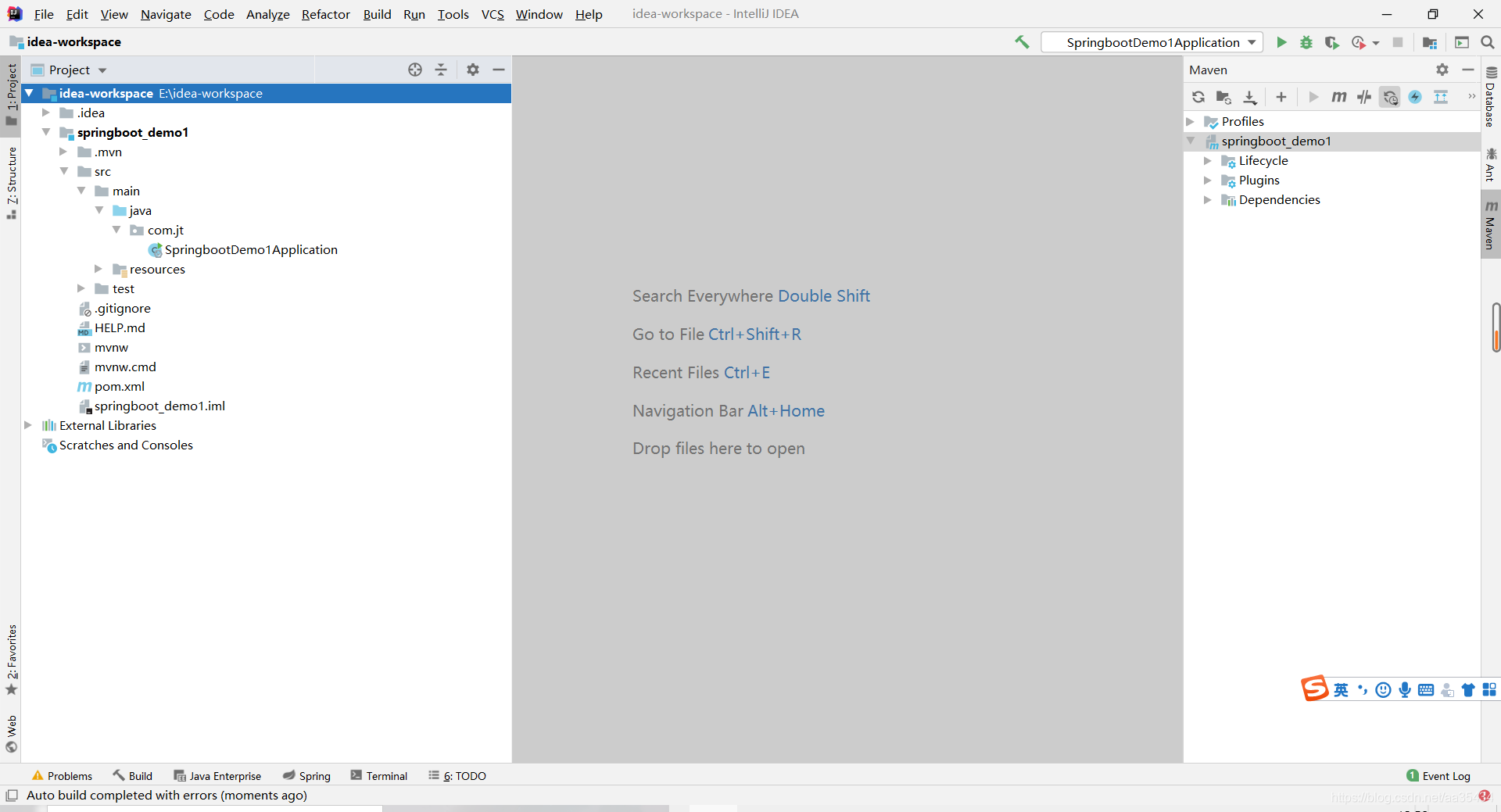This screenshot has width=1501, height=812.
Task: Toggle the Favorites side tool window button
Action: [x=11, y=660]
